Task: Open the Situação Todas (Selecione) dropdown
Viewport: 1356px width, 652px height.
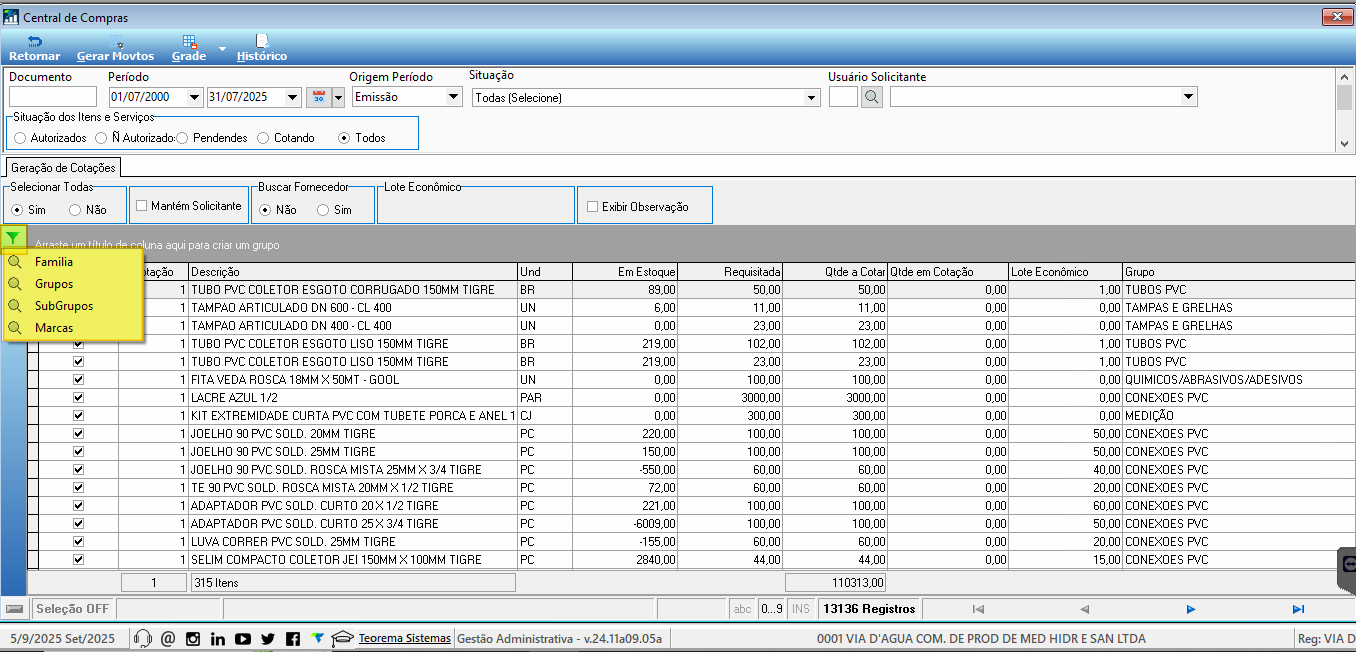Action: coord(812,97)
